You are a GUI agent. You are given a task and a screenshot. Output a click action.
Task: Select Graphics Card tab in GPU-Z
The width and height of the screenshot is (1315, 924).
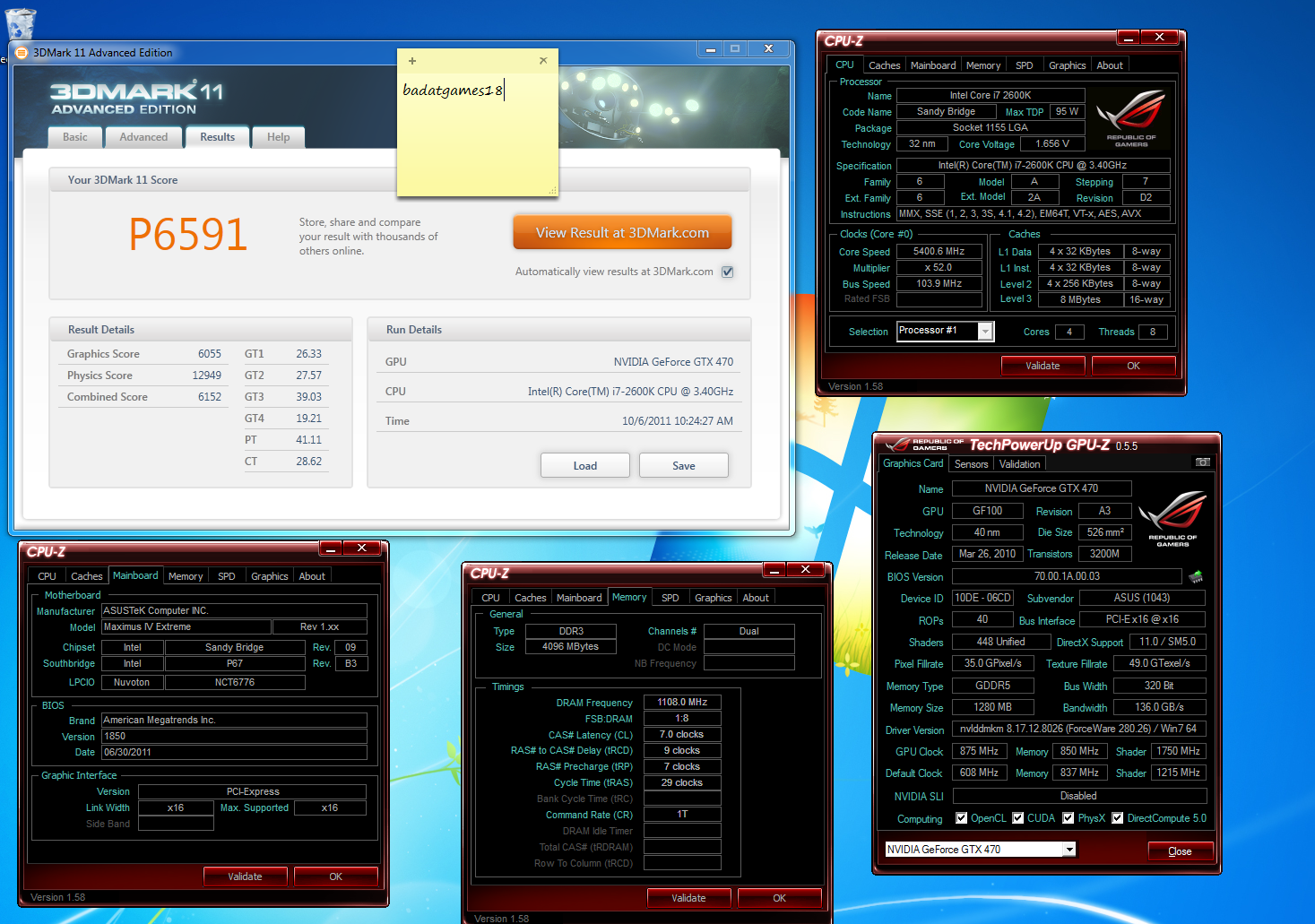click(x=913, y=463)
